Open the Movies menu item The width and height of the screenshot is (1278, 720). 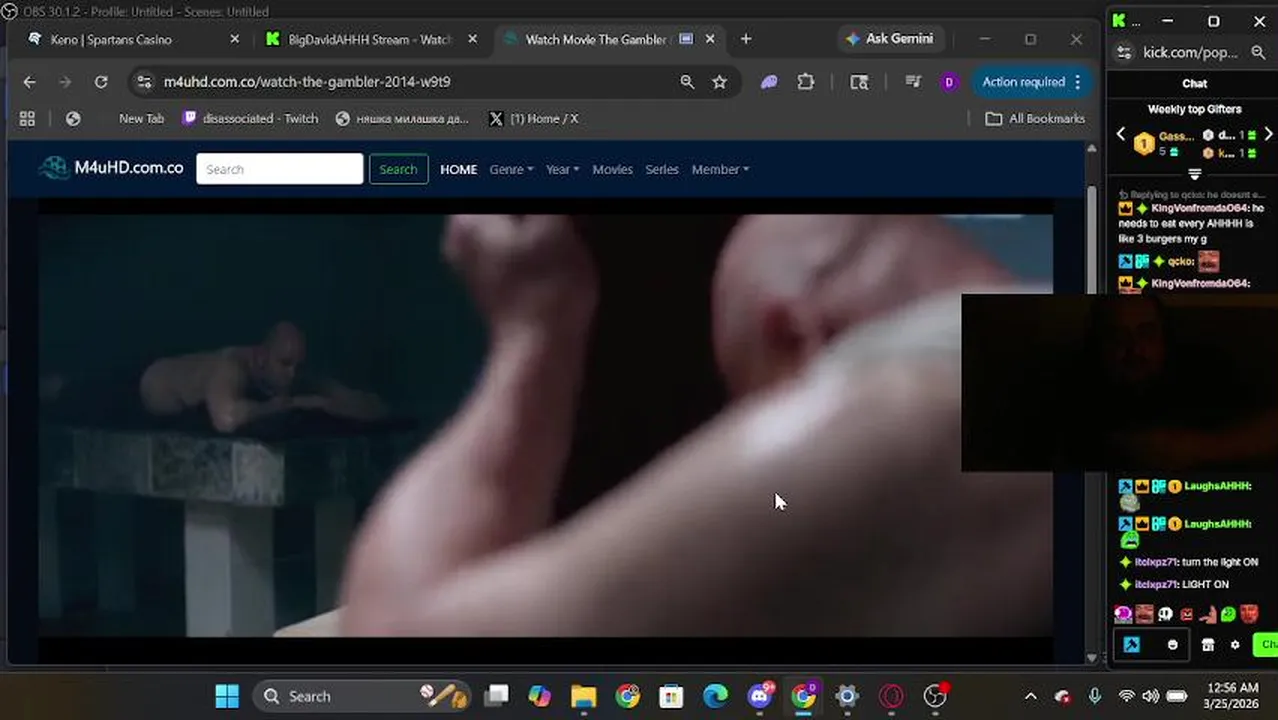pyautogui.click(x=612, y=169)
